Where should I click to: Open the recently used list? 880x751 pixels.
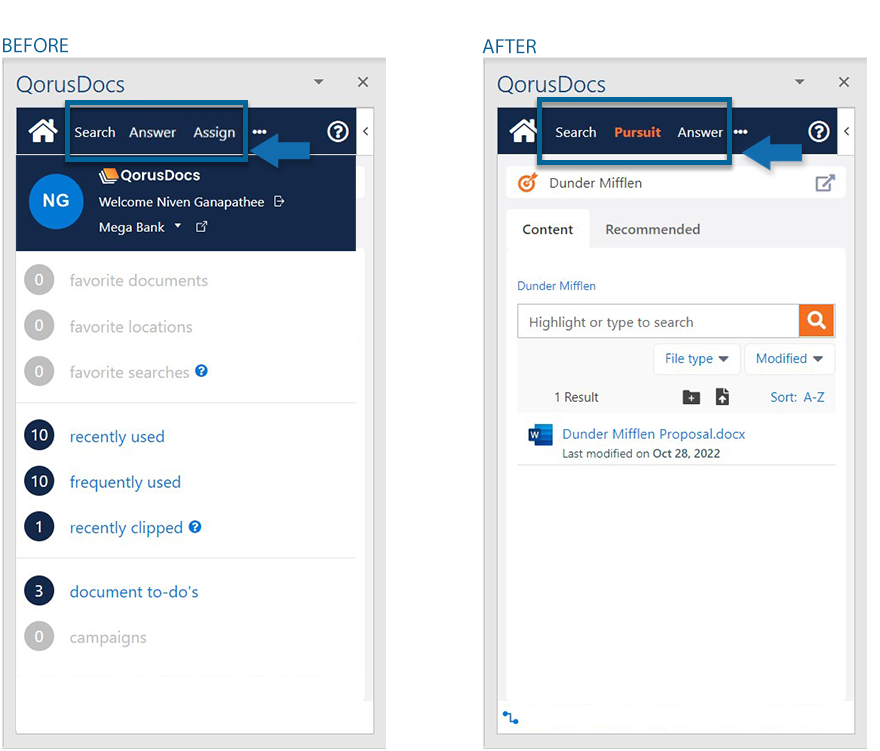click(x=117, y=437)
